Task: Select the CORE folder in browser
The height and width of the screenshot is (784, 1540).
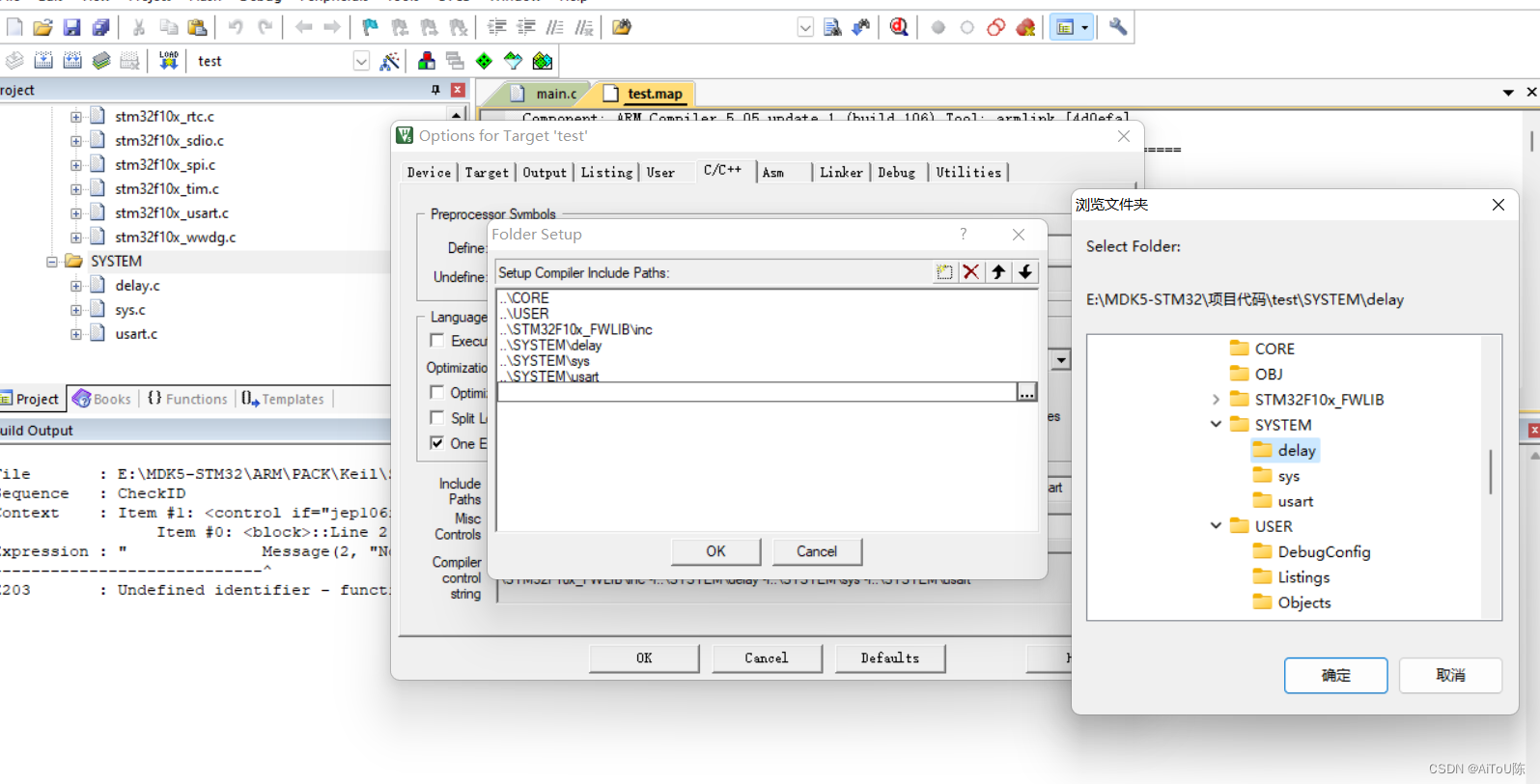Action: pyautogui.click(x=1263, y=349)
